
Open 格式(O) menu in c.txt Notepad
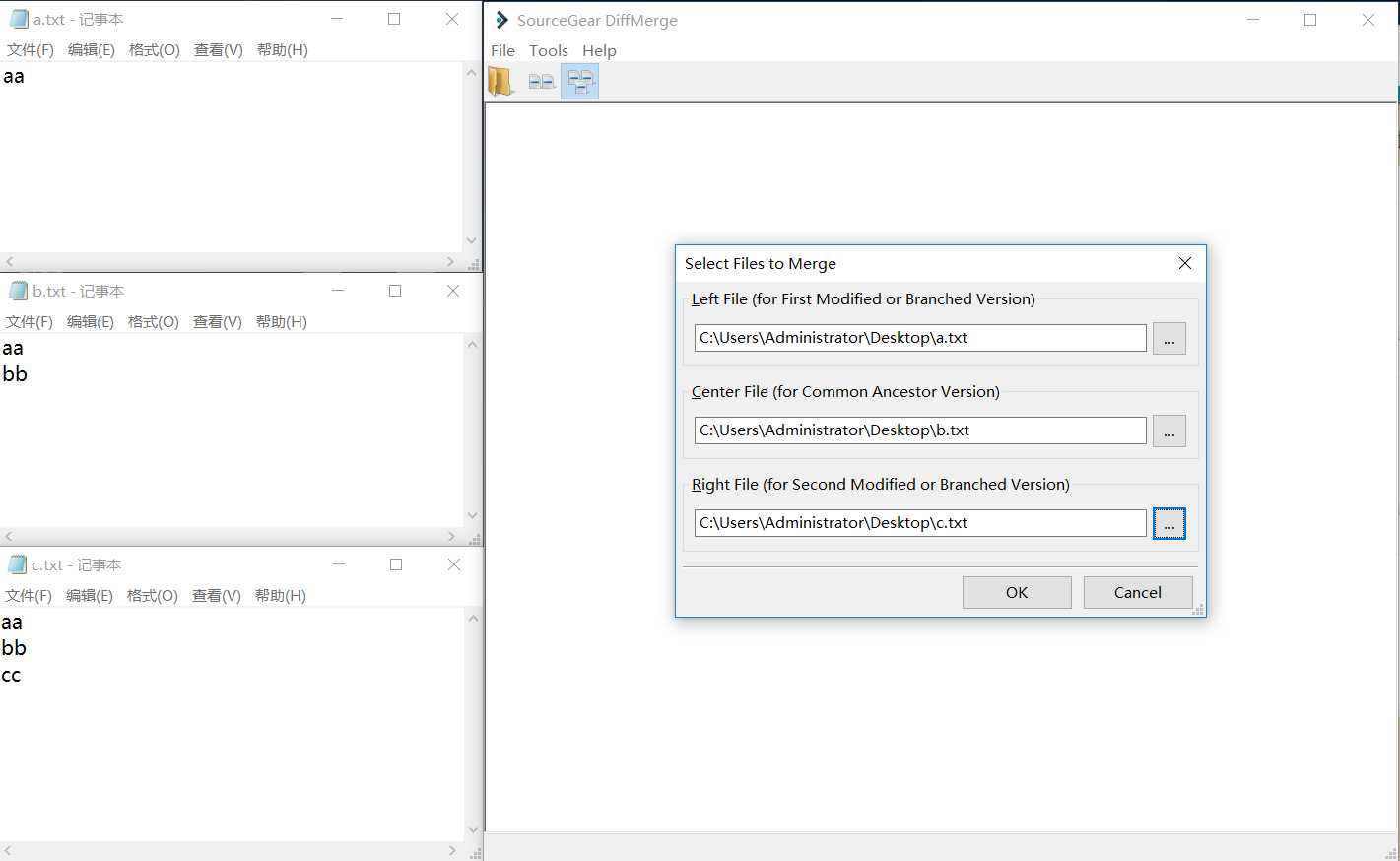(152, 595)
